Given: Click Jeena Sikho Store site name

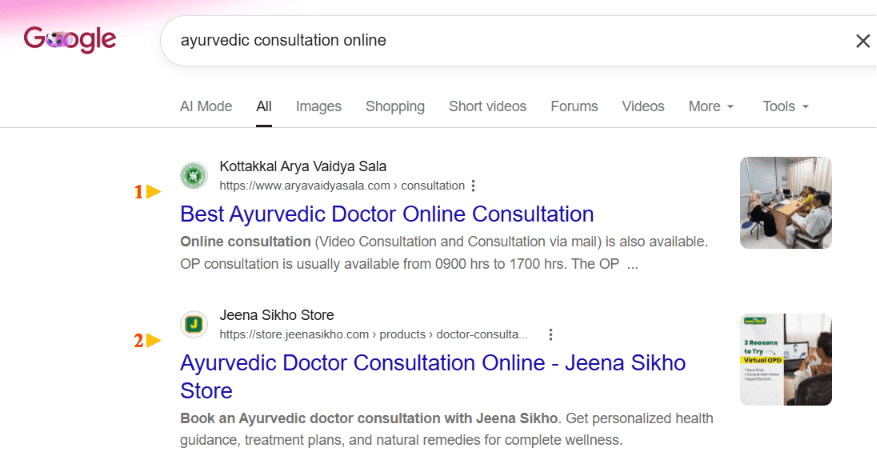Looking at the screenshot, I should coord(277,315).
